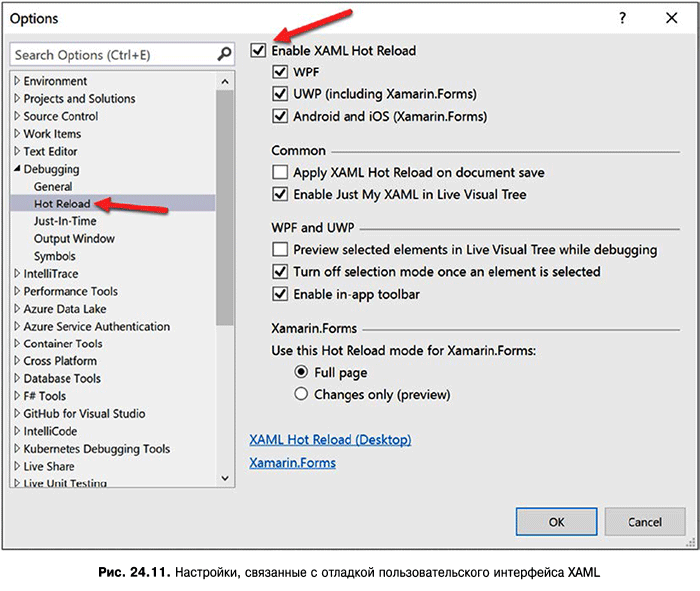The height and width of the screenshot is (591, 700).
Task: Collapse the Debugging tree node
Action: 17,169
